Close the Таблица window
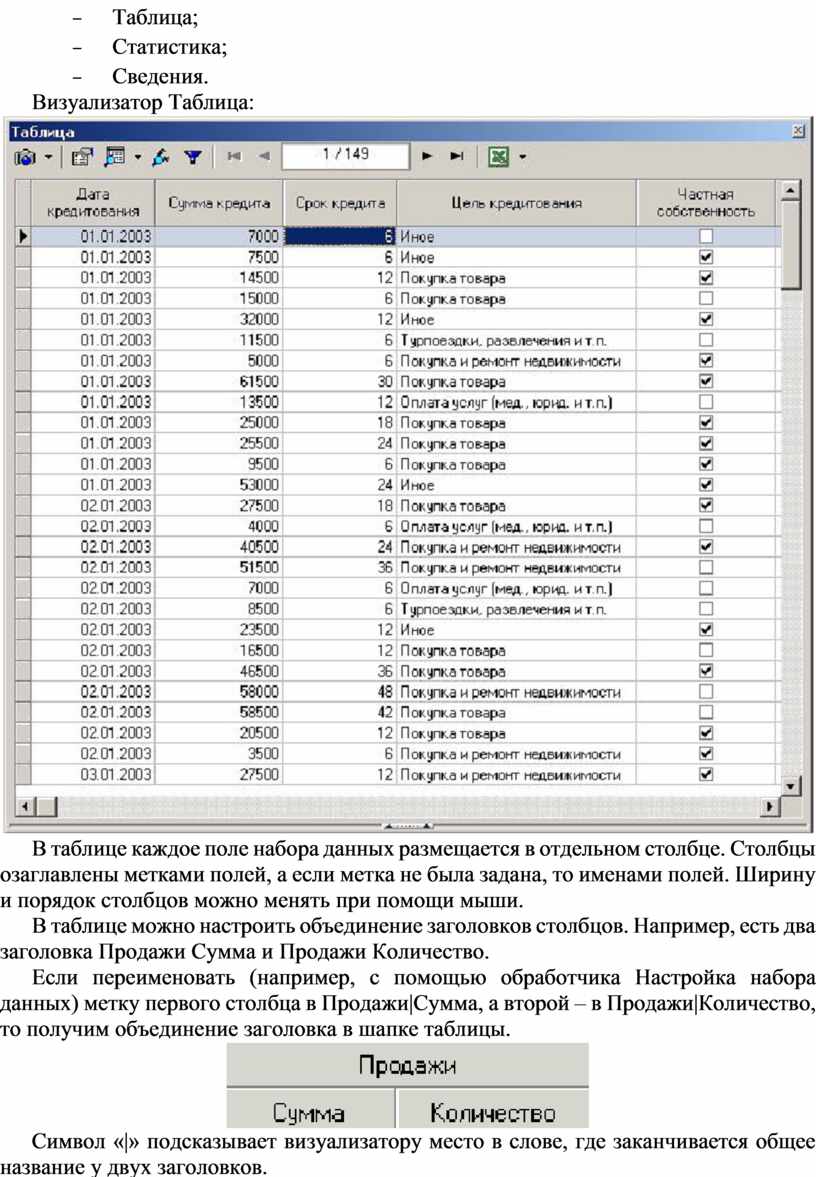This screenshot has height=1177, width=816. [798, 131]
